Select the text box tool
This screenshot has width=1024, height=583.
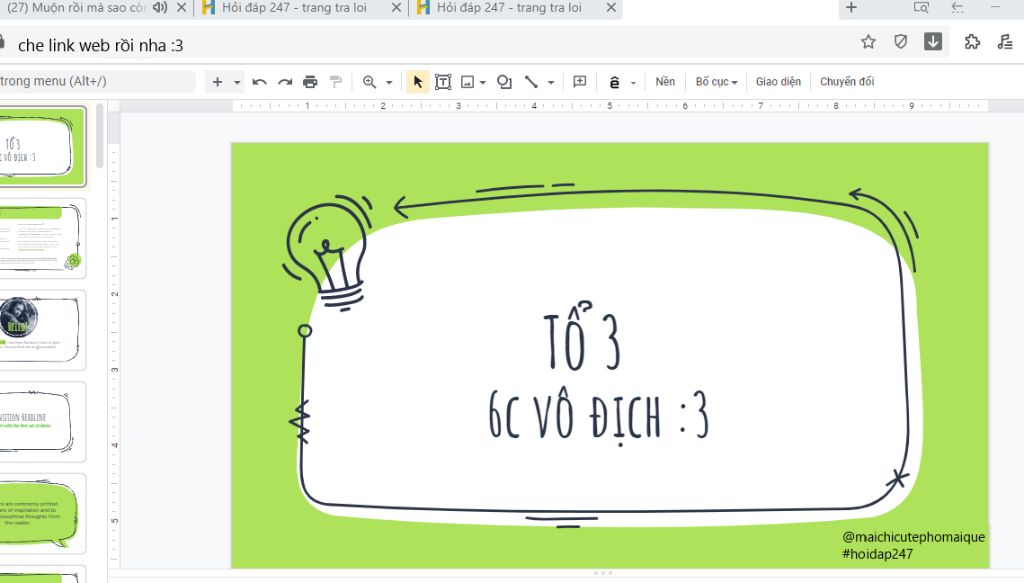click(443, 82)
